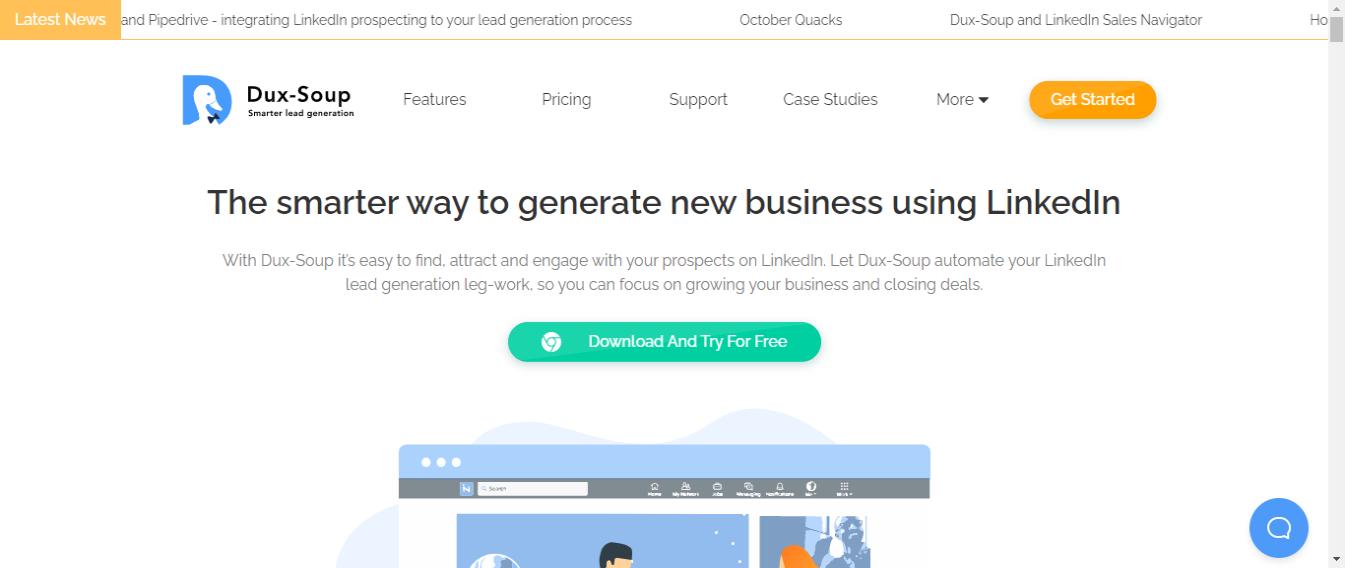The width and height of the screenshot is (1345, 568).
Task: Click Download And Try For Free
Action: [686, 342]
